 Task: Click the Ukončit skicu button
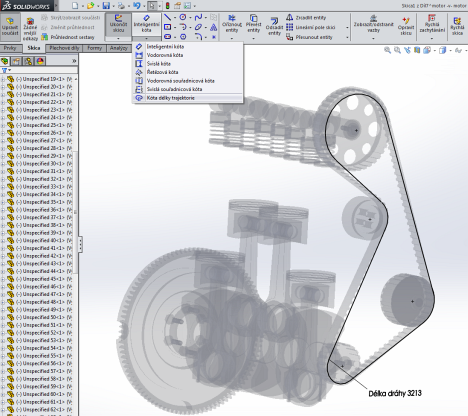118,23
